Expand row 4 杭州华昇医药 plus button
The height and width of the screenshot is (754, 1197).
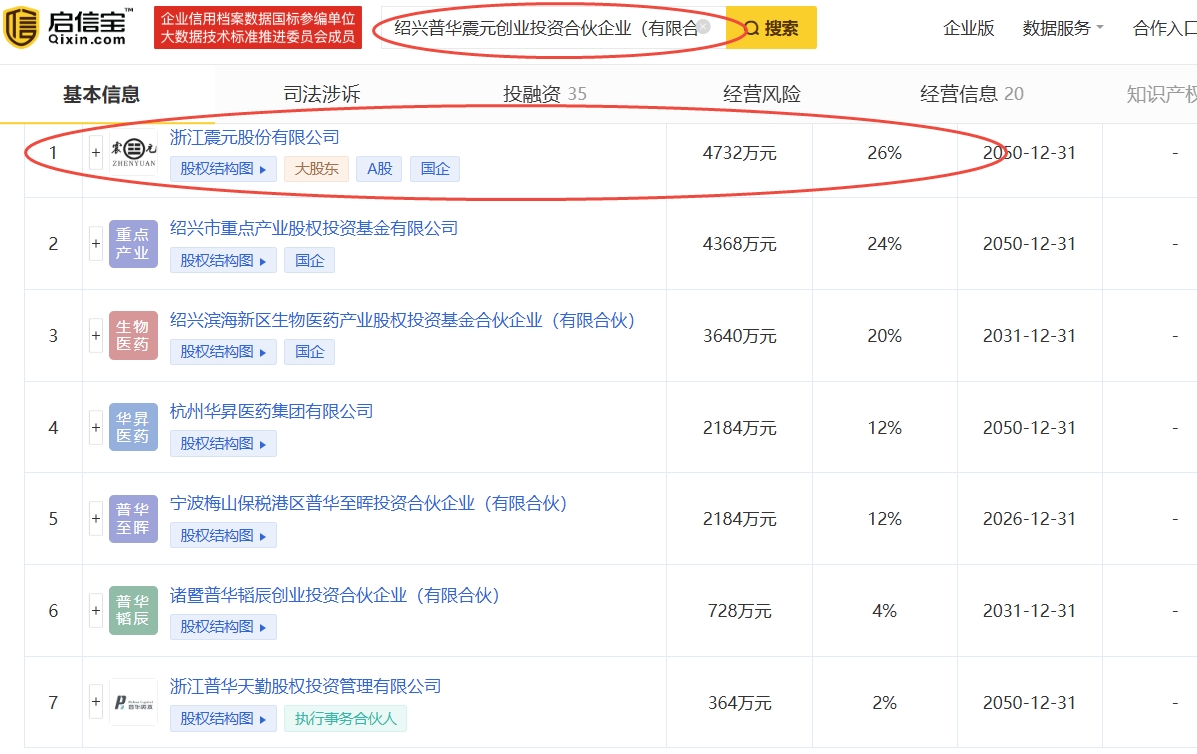click(x=95, y=427)
